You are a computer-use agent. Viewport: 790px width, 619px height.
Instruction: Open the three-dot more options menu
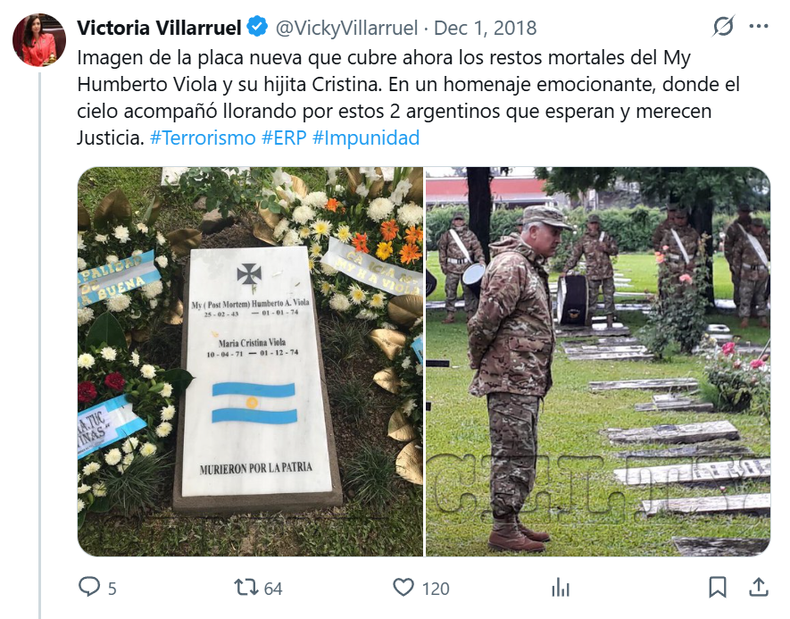[x=759, y=26]
